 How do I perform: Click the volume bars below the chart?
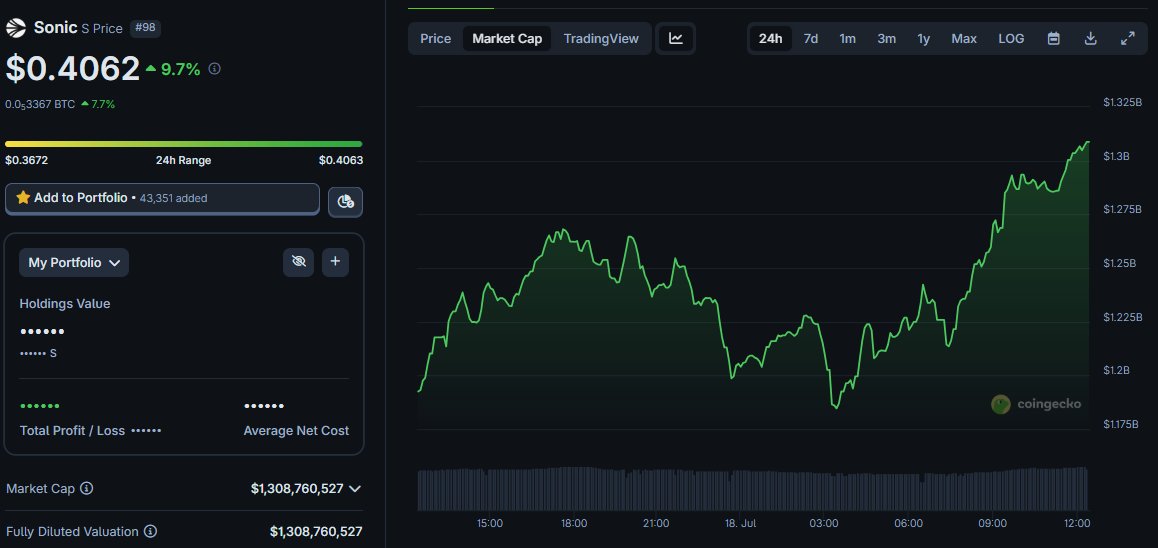pyautogui.click(x=753, y=488)
